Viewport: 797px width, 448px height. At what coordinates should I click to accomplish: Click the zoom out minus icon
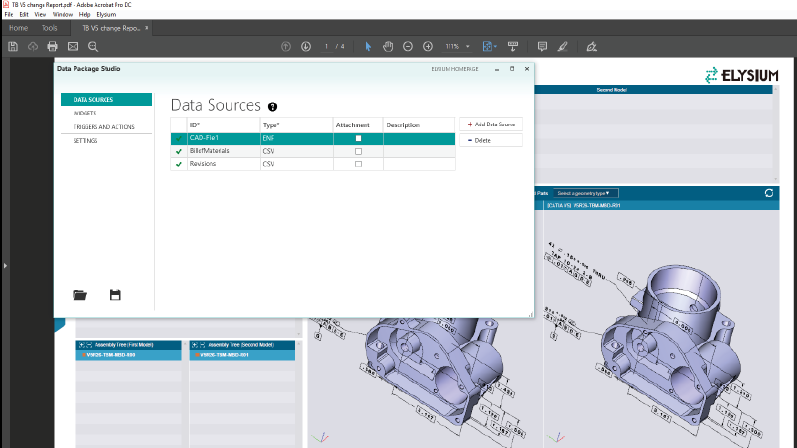tap(407, 46)
